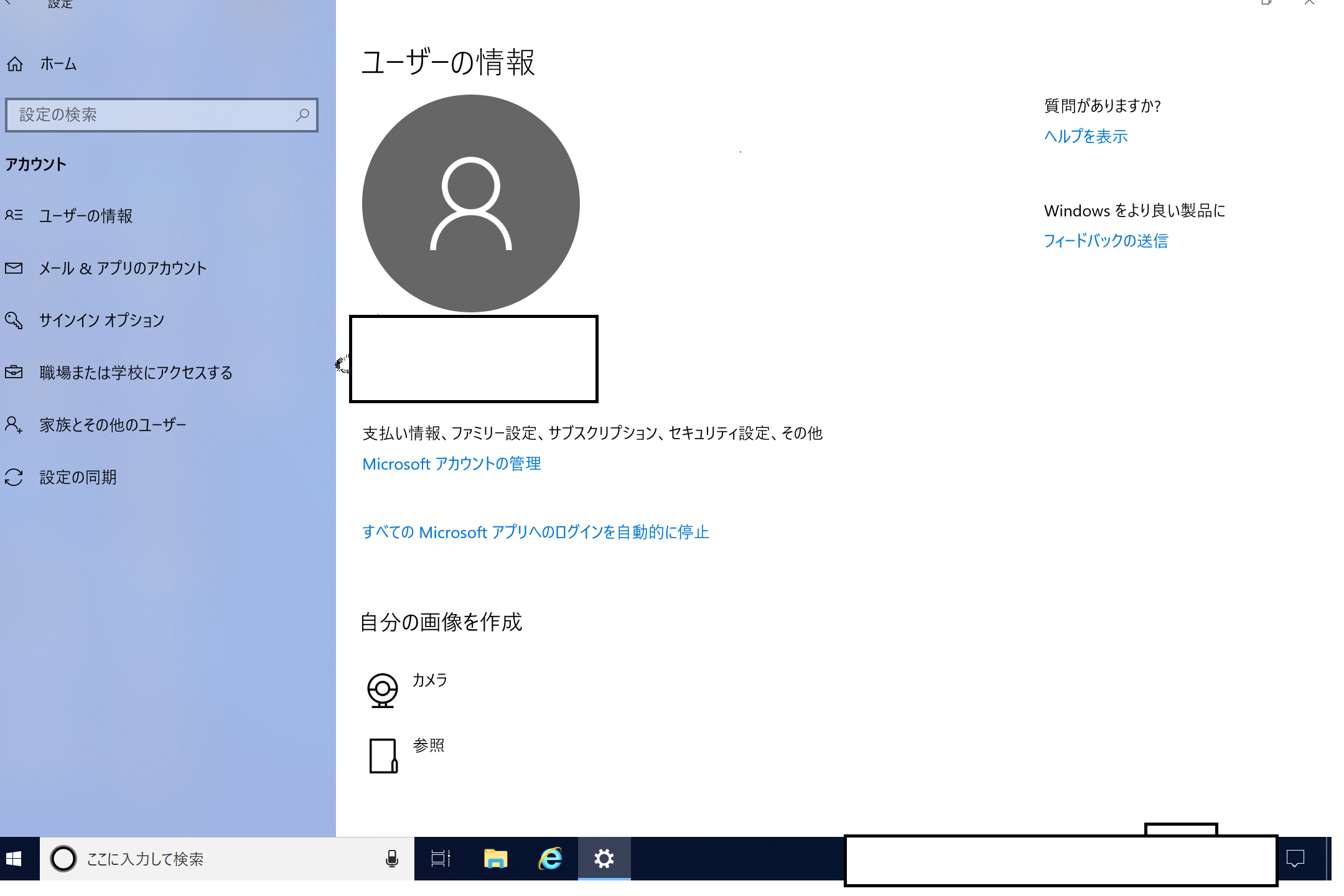The height and width of the screenshot is (896, 1344).
Task: Click the 質問がありますか? text
Action: (x=1103, y=106)
